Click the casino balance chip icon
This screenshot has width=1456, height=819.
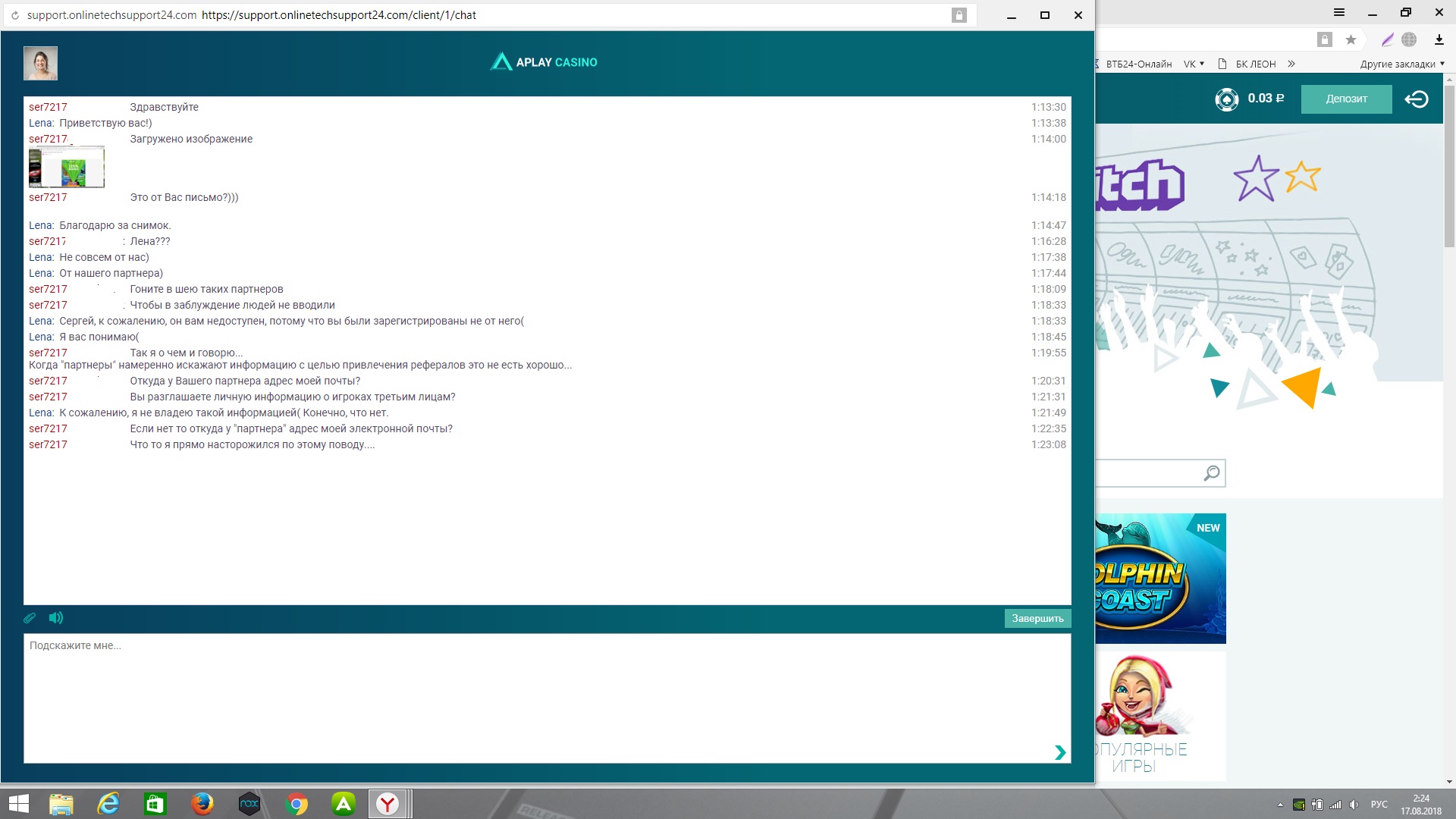(1226, 99)
